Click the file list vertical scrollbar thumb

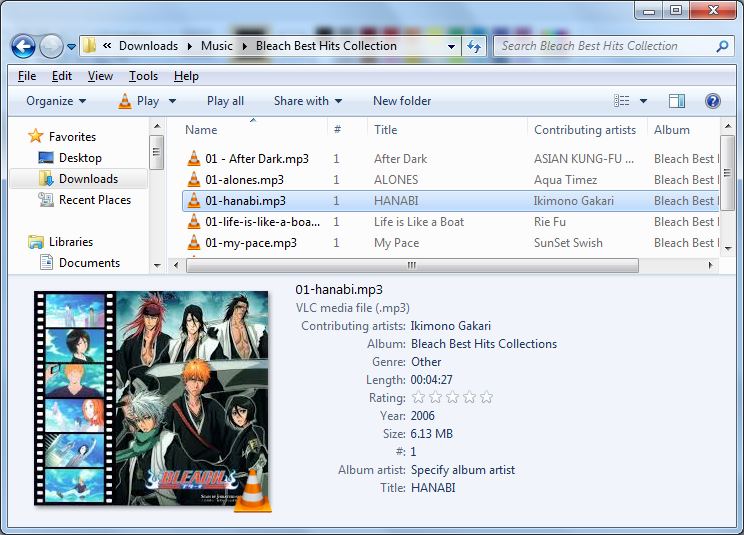[727, 173]
